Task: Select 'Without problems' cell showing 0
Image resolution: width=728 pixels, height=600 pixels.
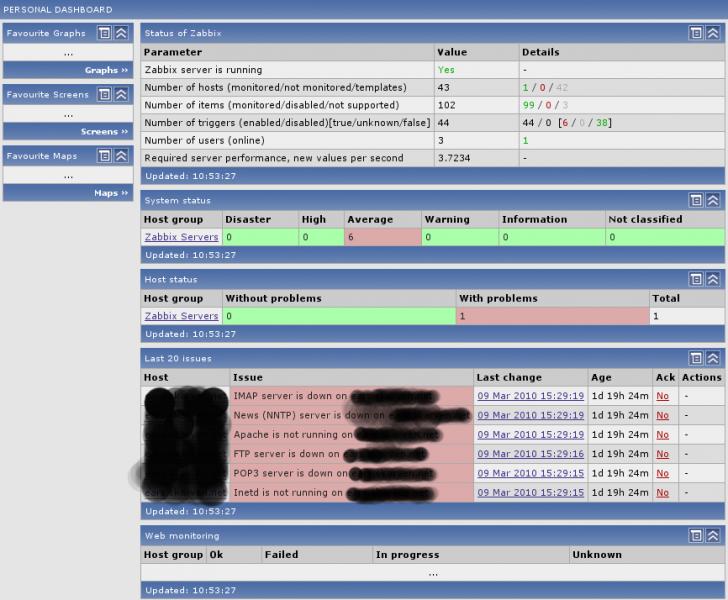Action: 339,316
